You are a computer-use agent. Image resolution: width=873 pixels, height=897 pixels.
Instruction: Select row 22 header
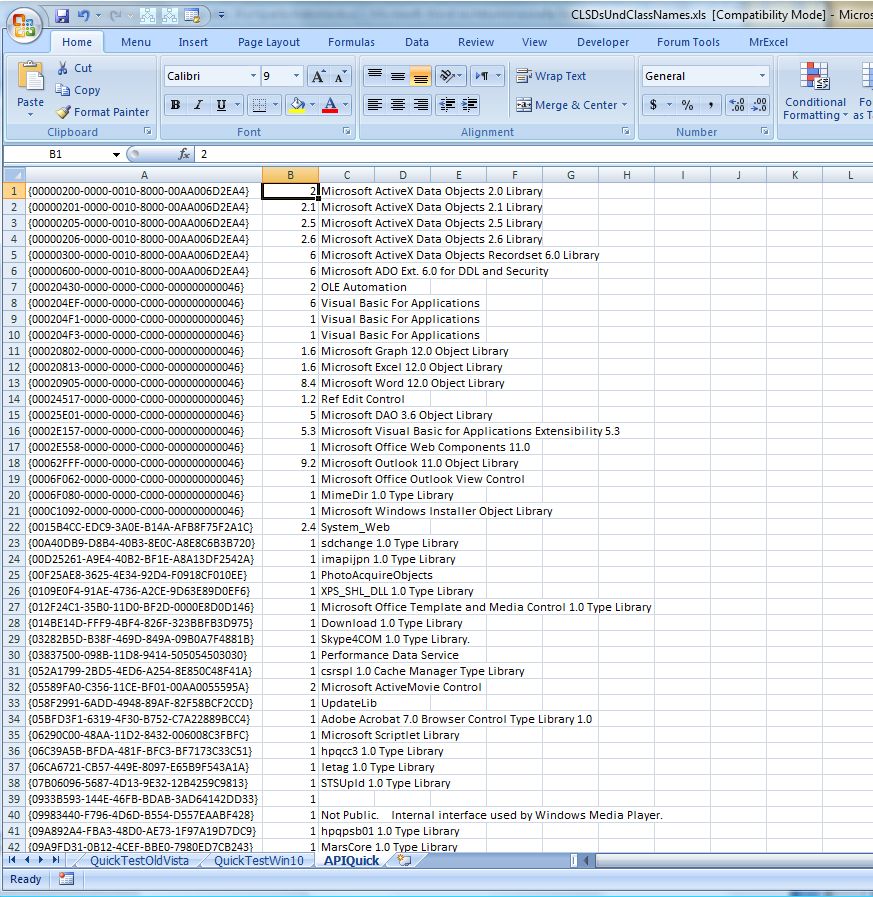coord(14,527)
